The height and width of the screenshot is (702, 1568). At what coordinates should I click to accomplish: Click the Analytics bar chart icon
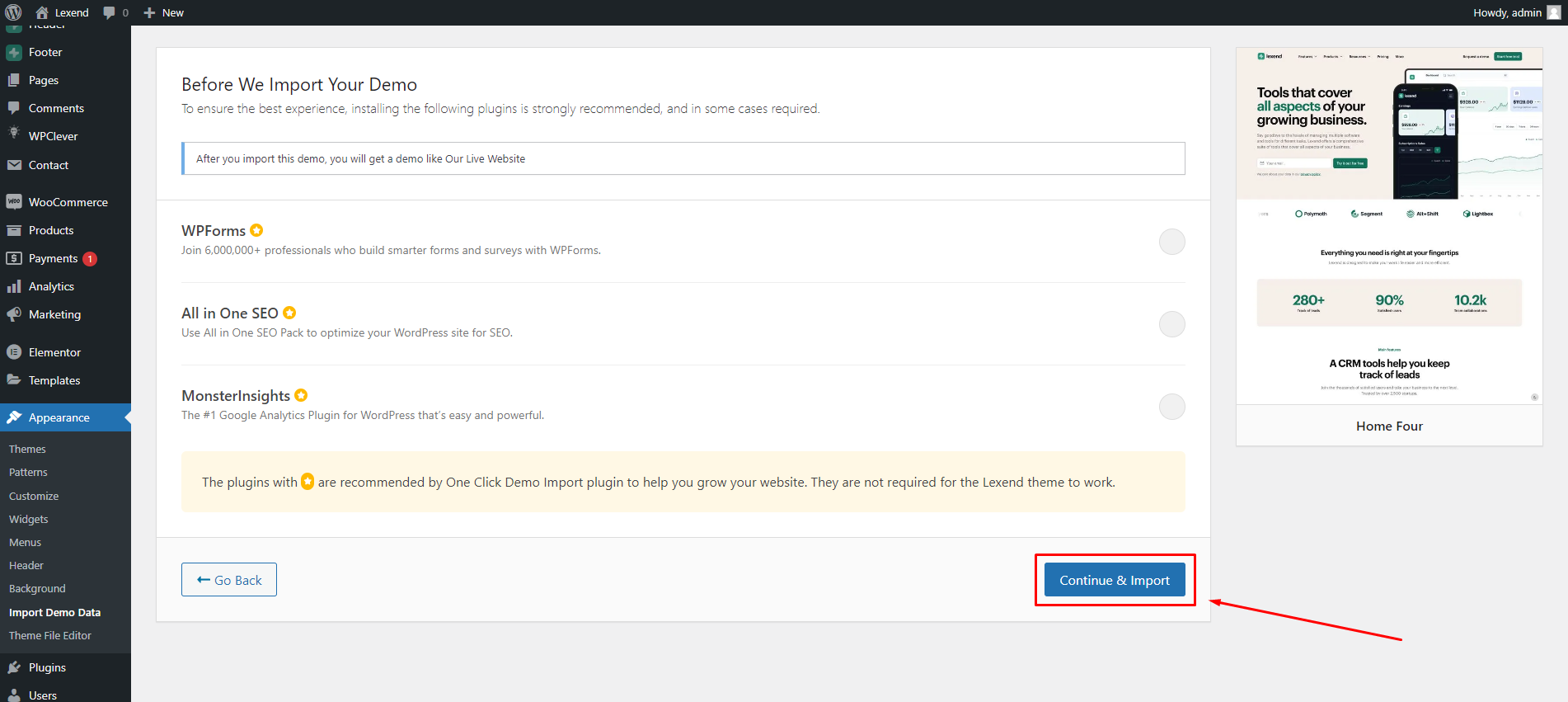pos(14,286)
